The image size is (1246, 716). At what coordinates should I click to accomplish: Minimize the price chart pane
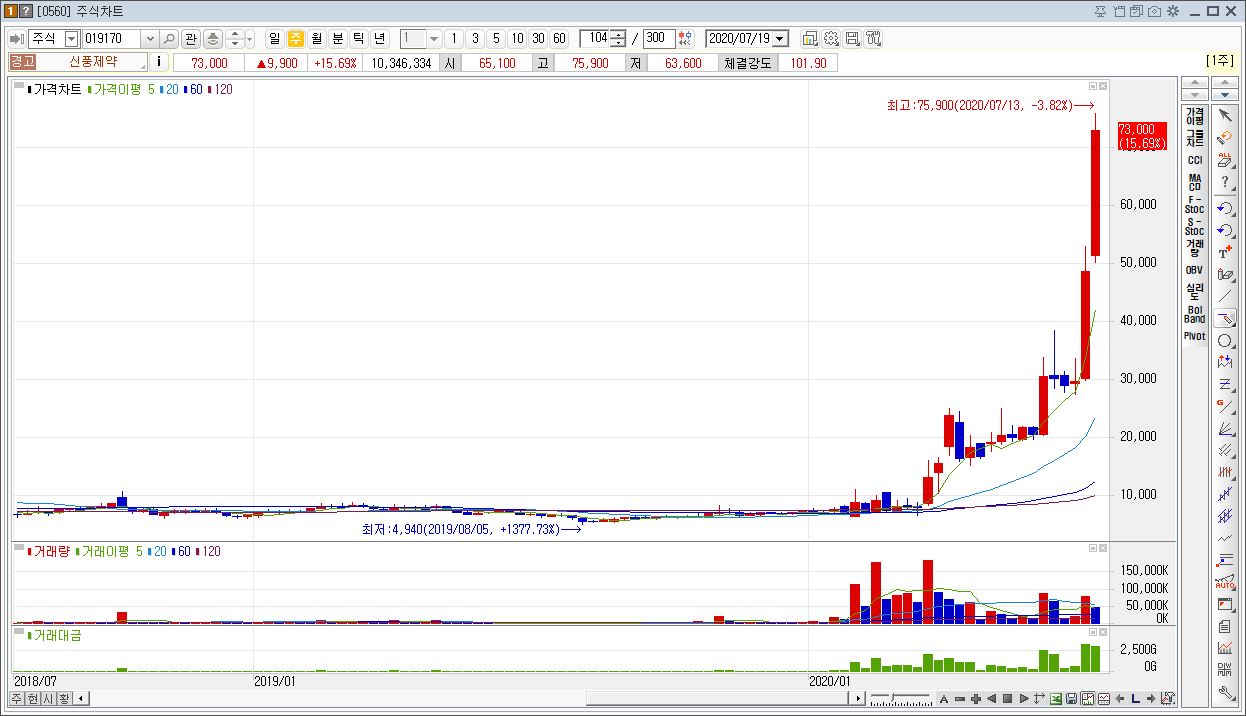[x=1093, y=86]
